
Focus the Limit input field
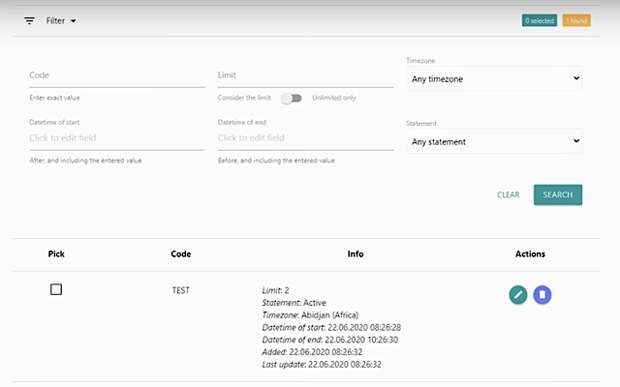(306, 76)
